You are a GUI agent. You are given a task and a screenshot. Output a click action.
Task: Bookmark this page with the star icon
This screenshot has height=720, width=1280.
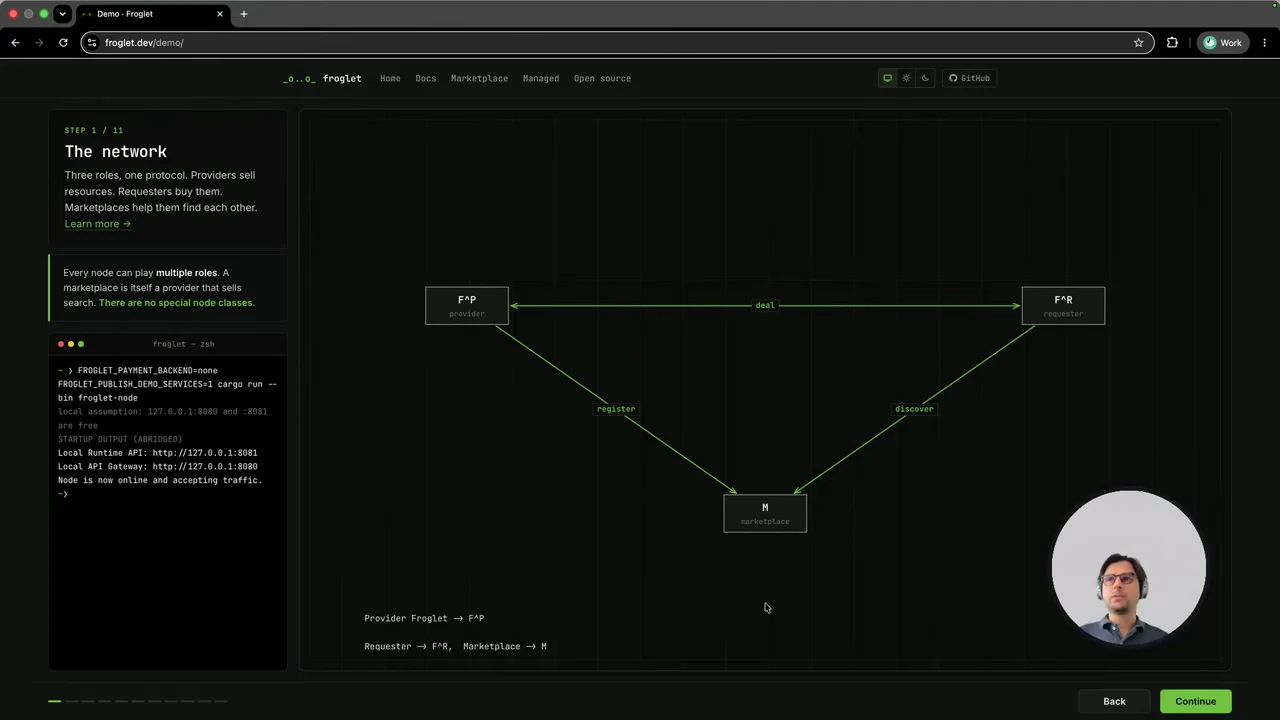[1138, 43]
